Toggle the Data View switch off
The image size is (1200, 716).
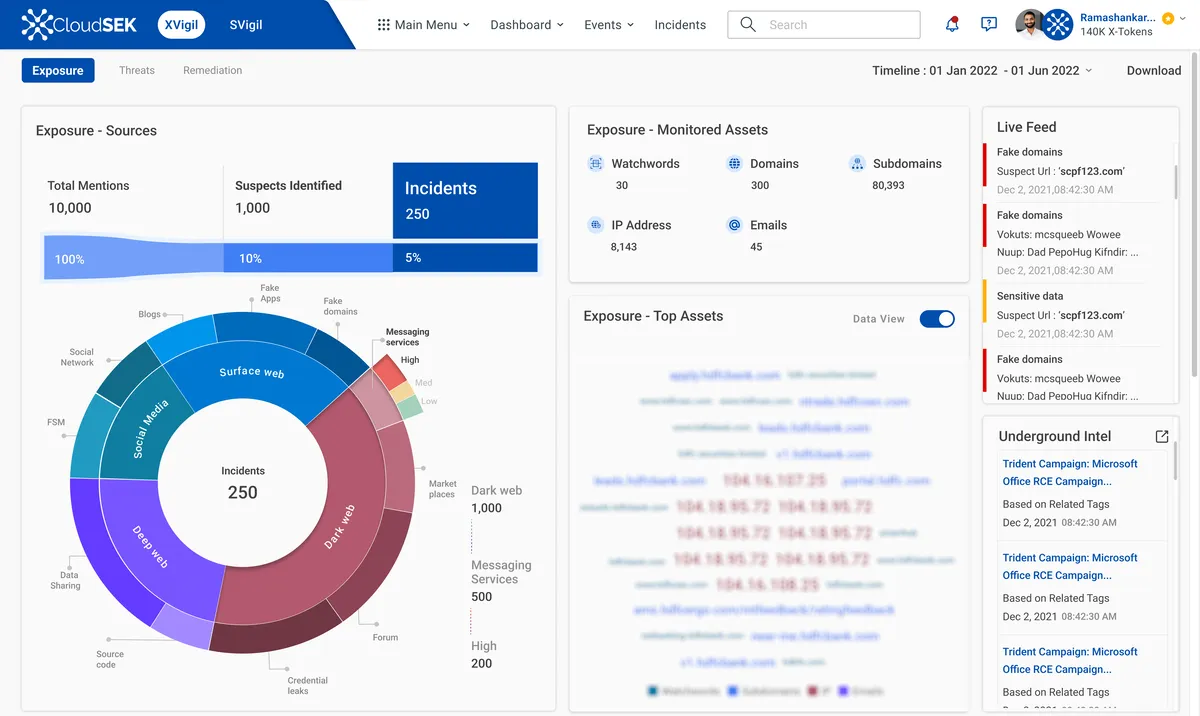pyautogui.click(x=937, y=318)
